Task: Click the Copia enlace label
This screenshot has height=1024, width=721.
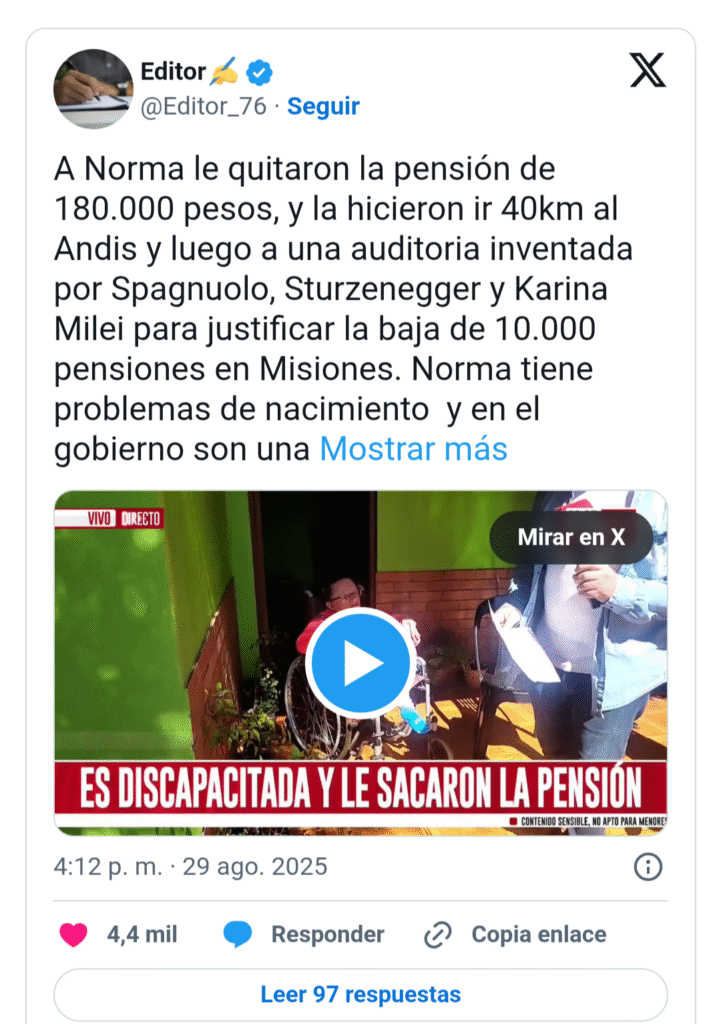Action: coord(539,935)
